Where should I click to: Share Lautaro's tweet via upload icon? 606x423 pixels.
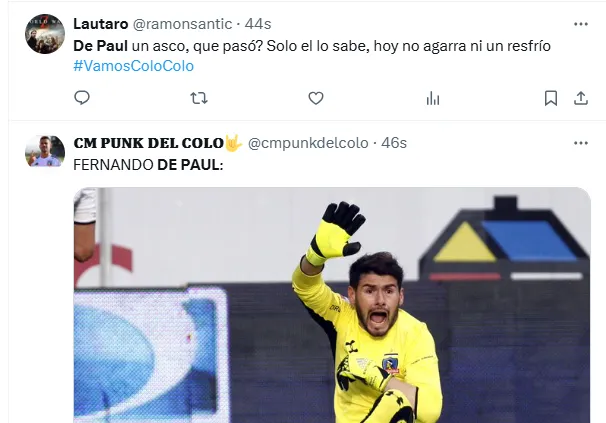(580, 98)
